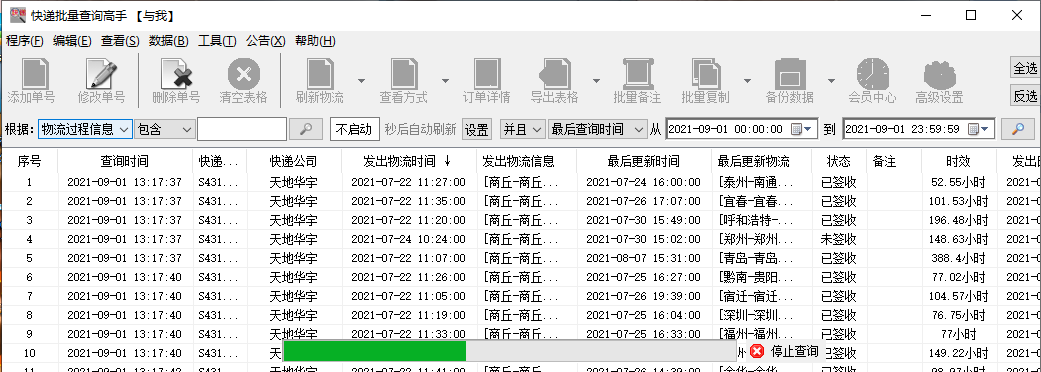
Task: Open the 数据(B) menu
Action: (x=169, y=41)
